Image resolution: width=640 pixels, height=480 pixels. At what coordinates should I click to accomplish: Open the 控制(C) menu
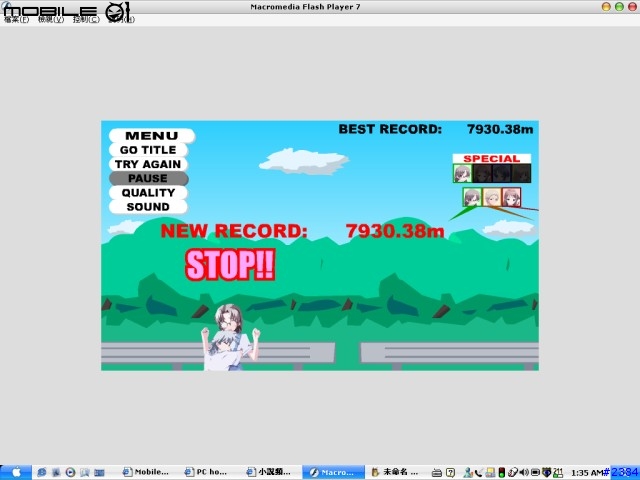[x=86, y=19]
